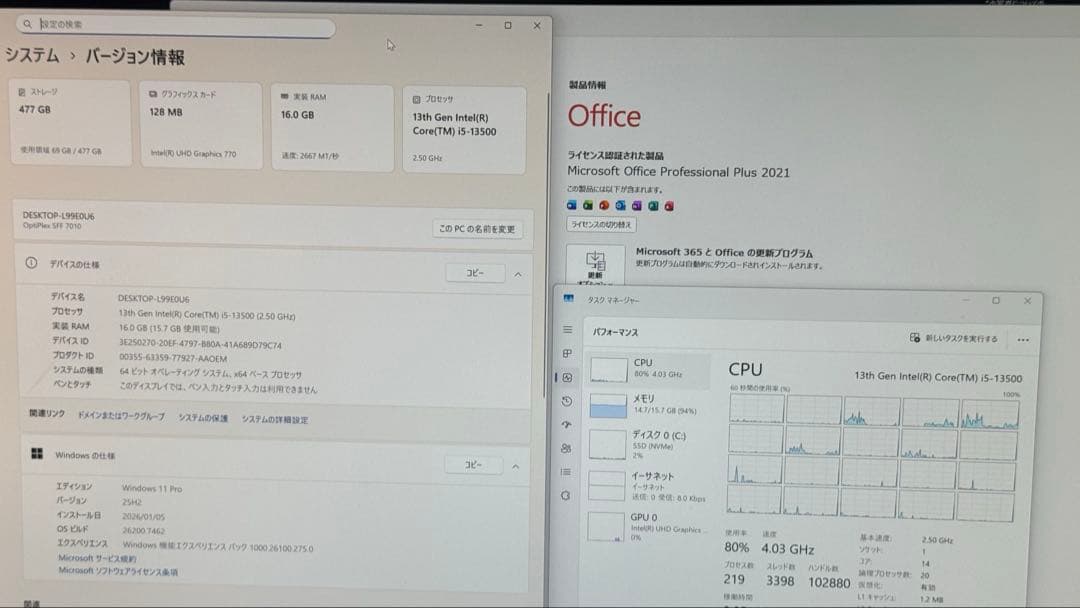Select the Startup apps sidebar entry

click(567, 424)
